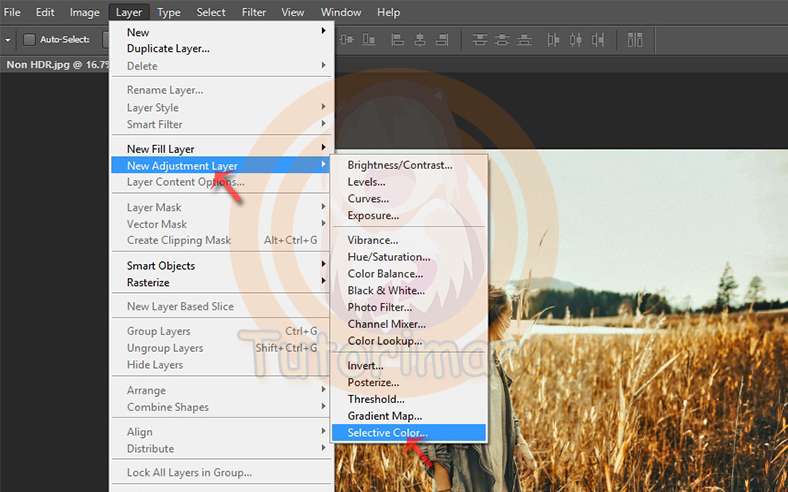Screen dimensions: 788x492
Task: Click the Align right edges icon
Action: pyautogui.click(x=442, y=39)
